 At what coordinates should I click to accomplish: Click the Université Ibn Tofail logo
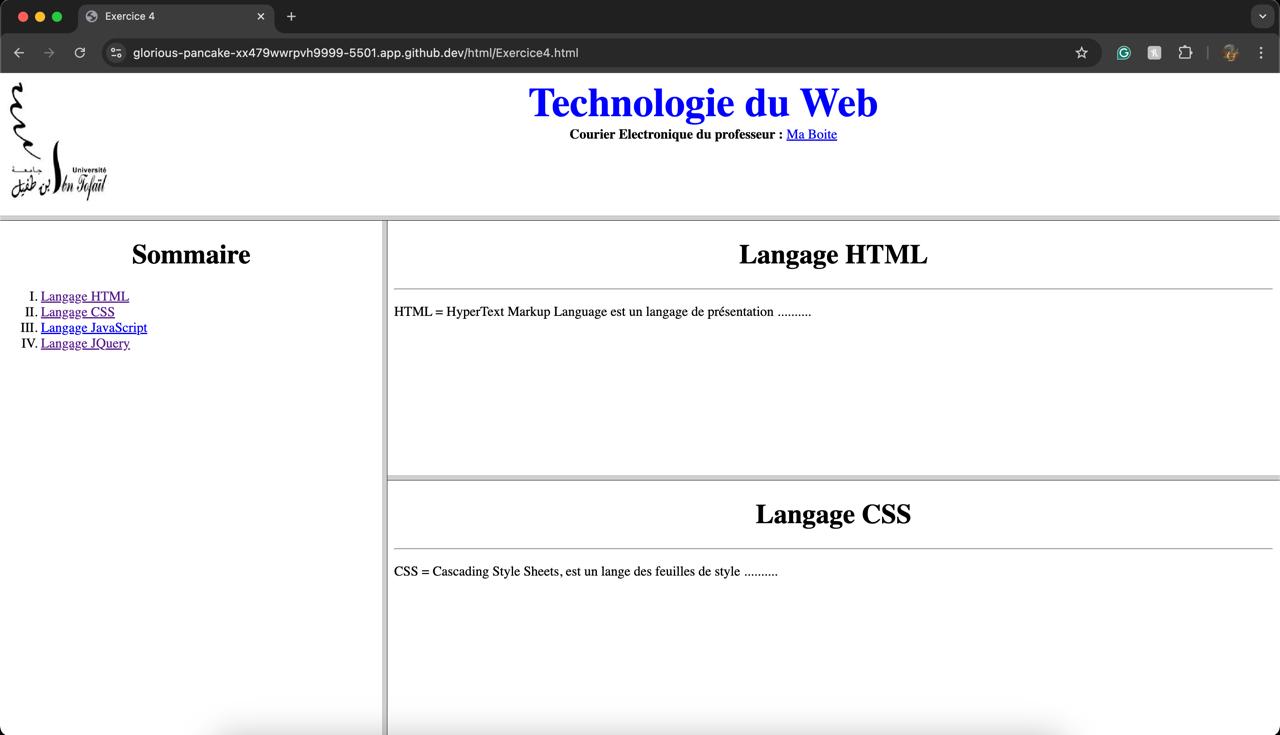coord(58,142)
